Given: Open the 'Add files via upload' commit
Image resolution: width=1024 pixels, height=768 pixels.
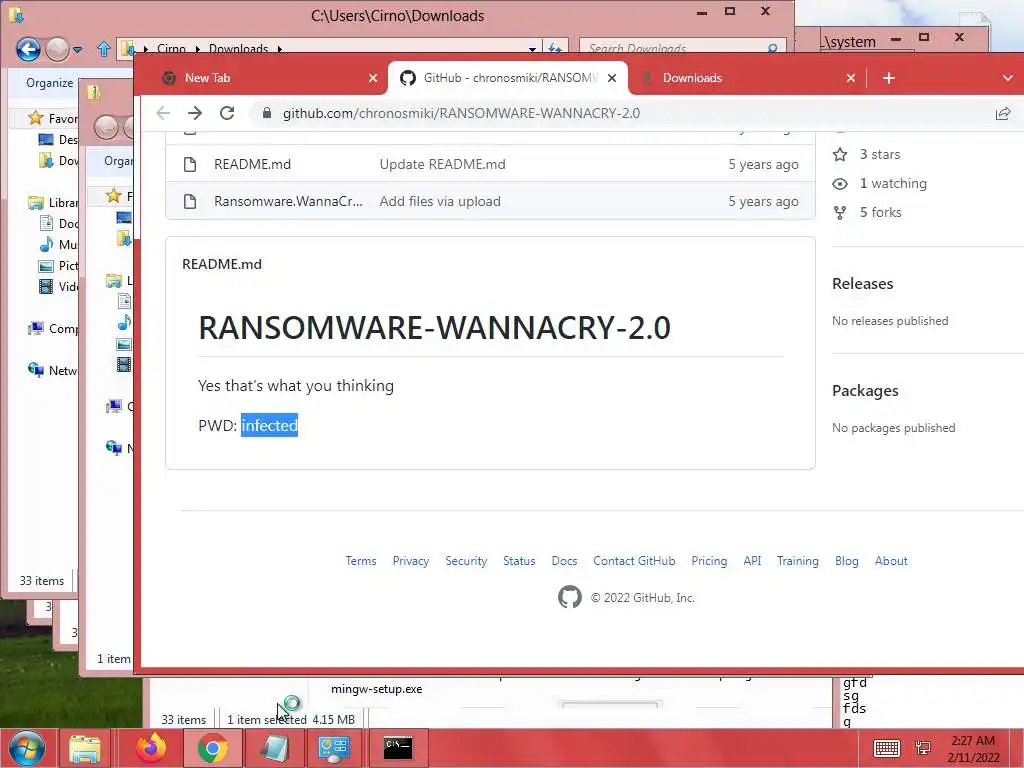Looking at the screenshot, I should coord(440,201).
